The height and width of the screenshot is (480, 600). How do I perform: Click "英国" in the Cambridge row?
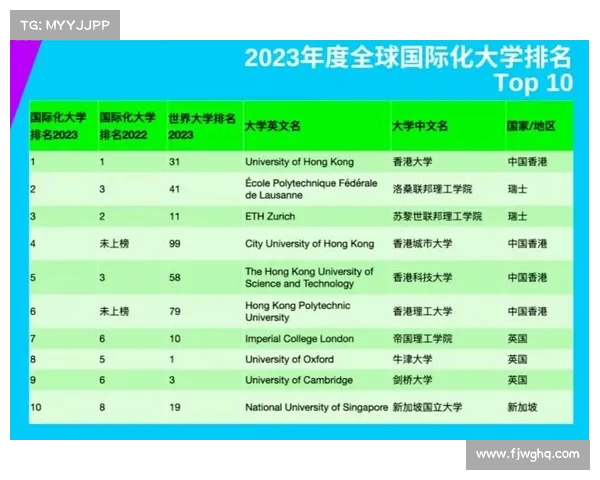coord(517,380)
